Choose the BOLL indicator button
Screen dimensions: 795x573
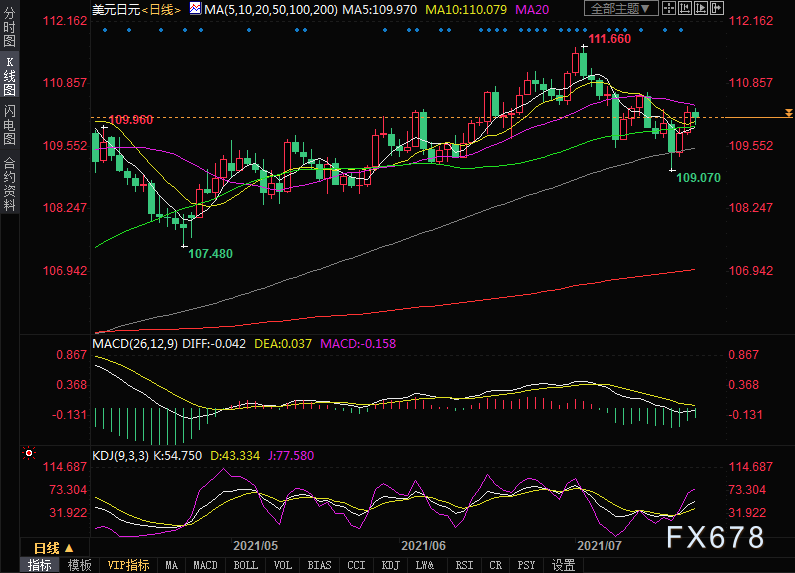click(x=245, y=565)
